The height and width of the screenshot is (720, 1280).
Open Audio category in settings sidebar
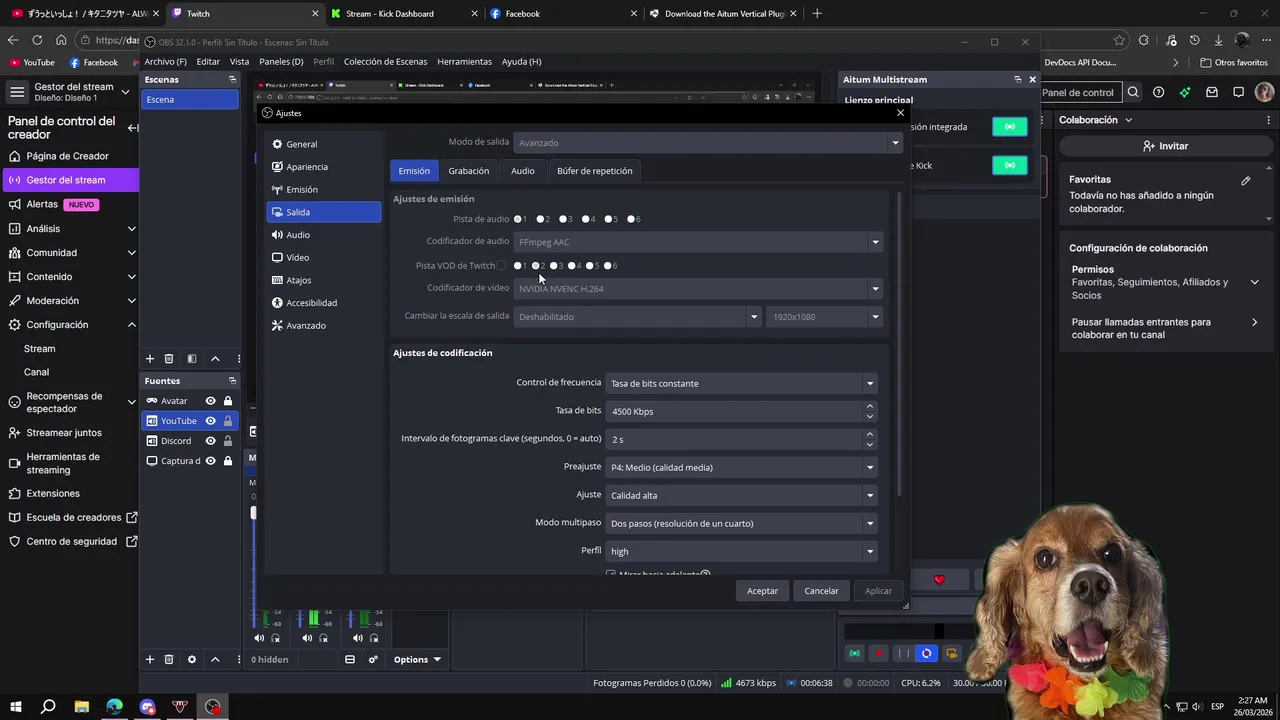tap(323, 235)
